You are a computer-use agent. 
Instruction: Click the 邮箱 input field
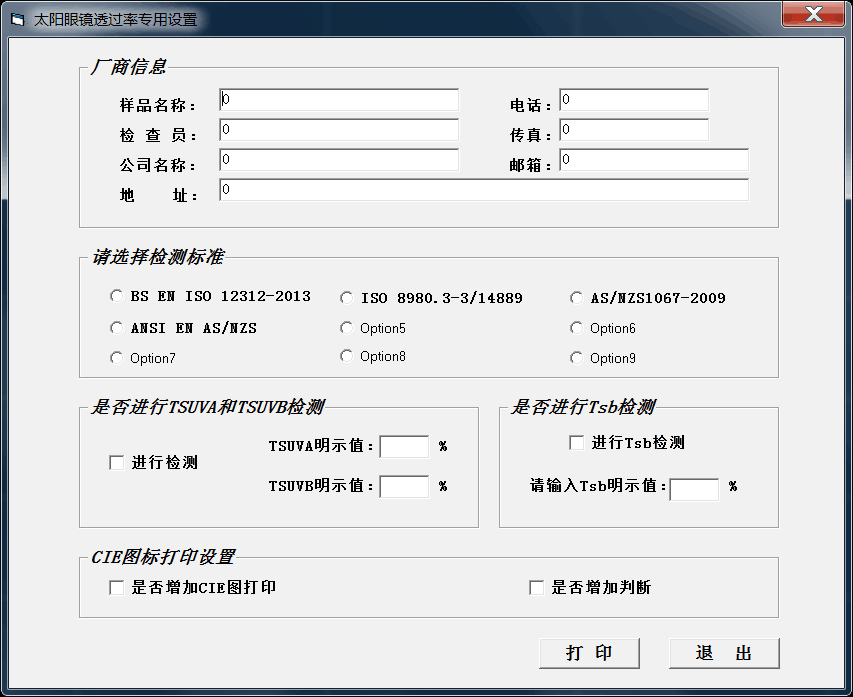(x=654, y=160)
